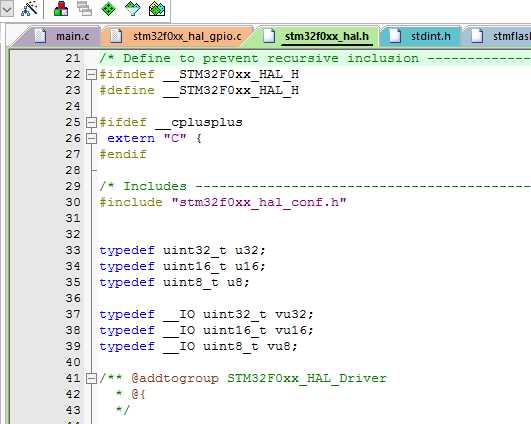
Task: Click "u32;" on line 33
Action: click(251, 250)
